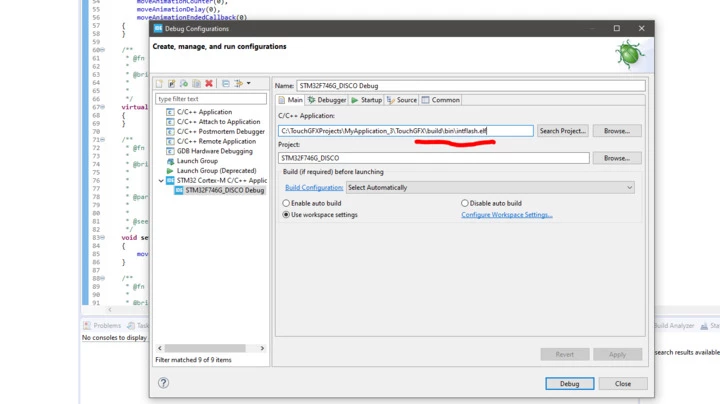This screenshot has width=720, height=404.
Task: Click the Search Project button
Action: pyautogui.click(x=562, y=131)
